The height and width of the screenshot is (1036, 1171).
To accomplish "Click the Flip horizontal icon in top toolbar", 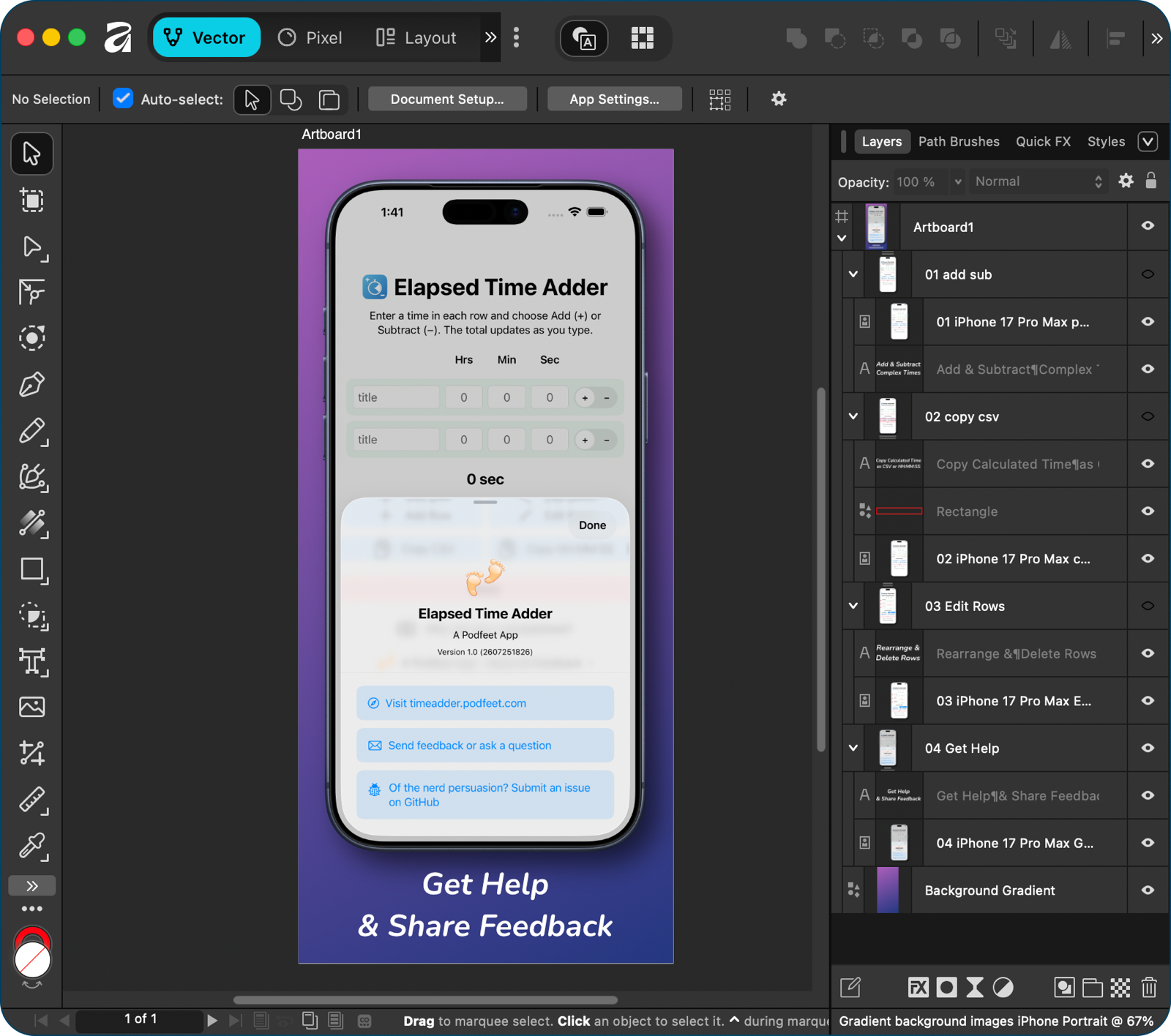I will pos(1060,38).
